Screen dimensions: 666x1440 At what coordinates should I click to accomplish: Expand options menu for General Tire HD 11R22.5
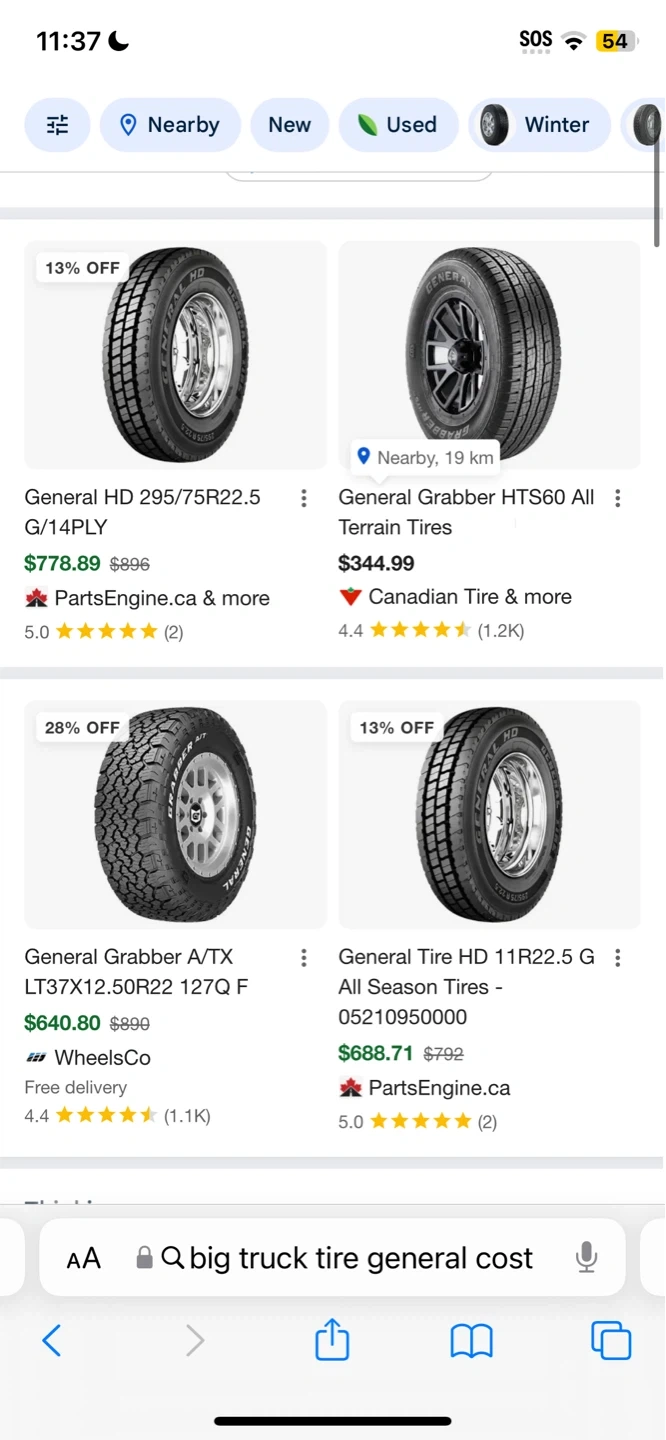point(618,958)
